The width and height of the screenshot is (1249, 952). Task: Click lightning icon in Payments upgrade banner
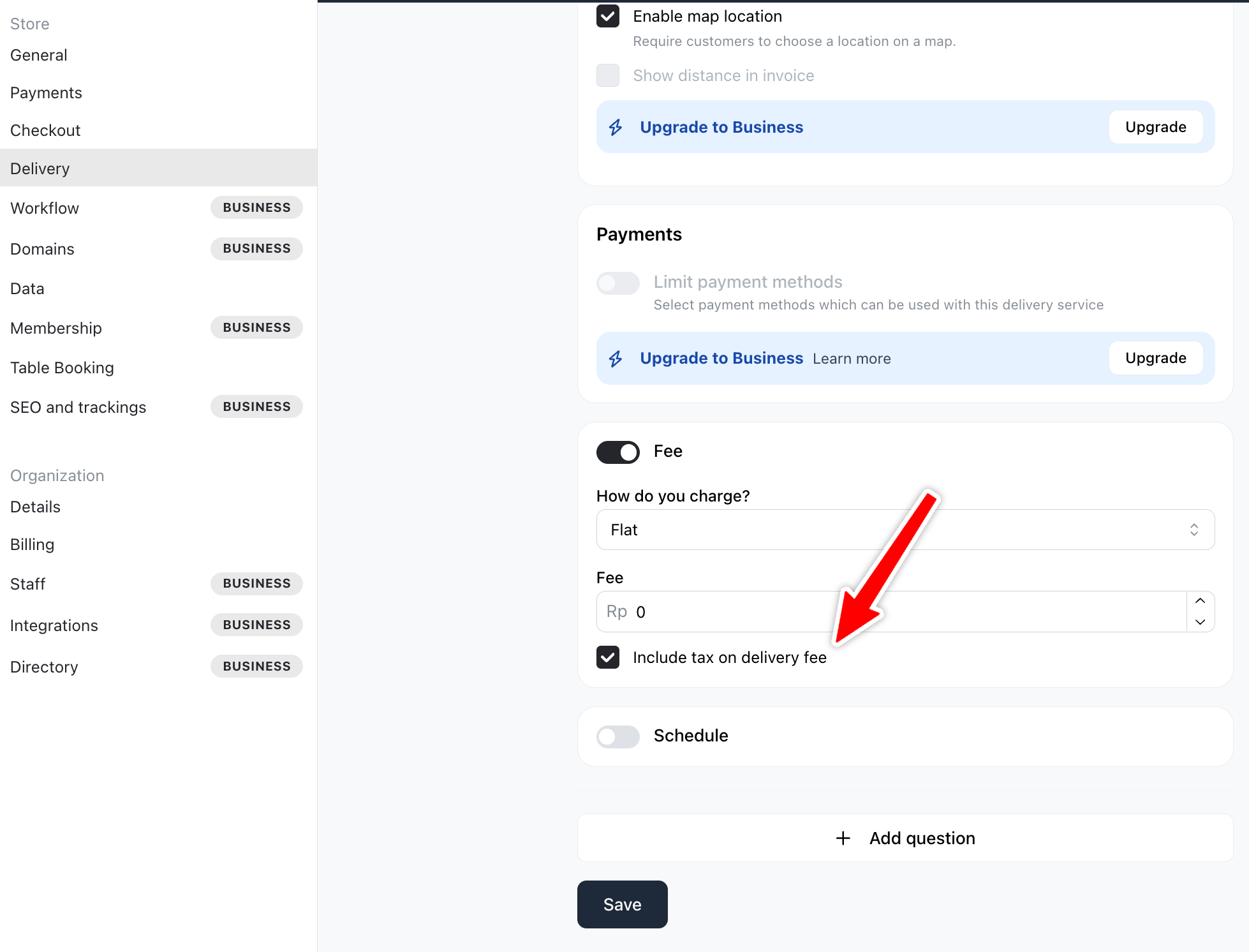click(x=616, y=359)
